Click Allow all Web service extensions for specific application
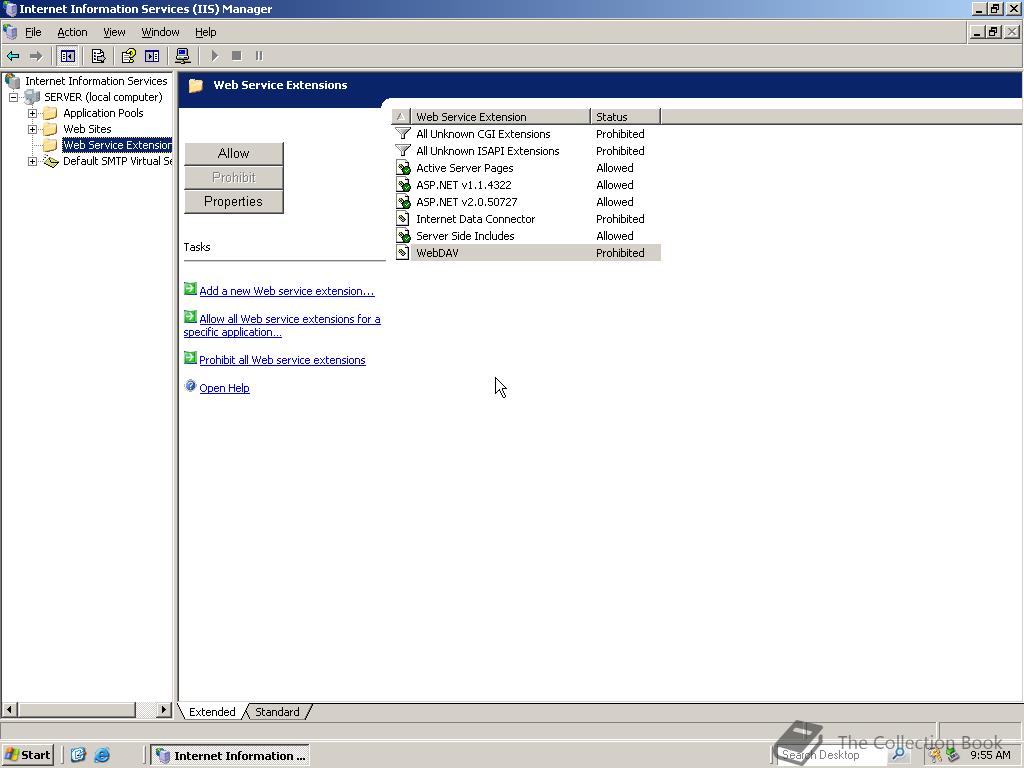The image size is (1024, 768). coord(282,325)
